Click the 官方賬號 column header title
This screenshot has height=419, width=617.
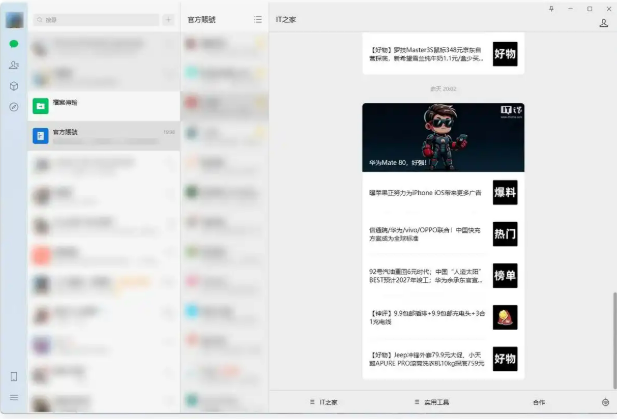[x=201, y=20]
